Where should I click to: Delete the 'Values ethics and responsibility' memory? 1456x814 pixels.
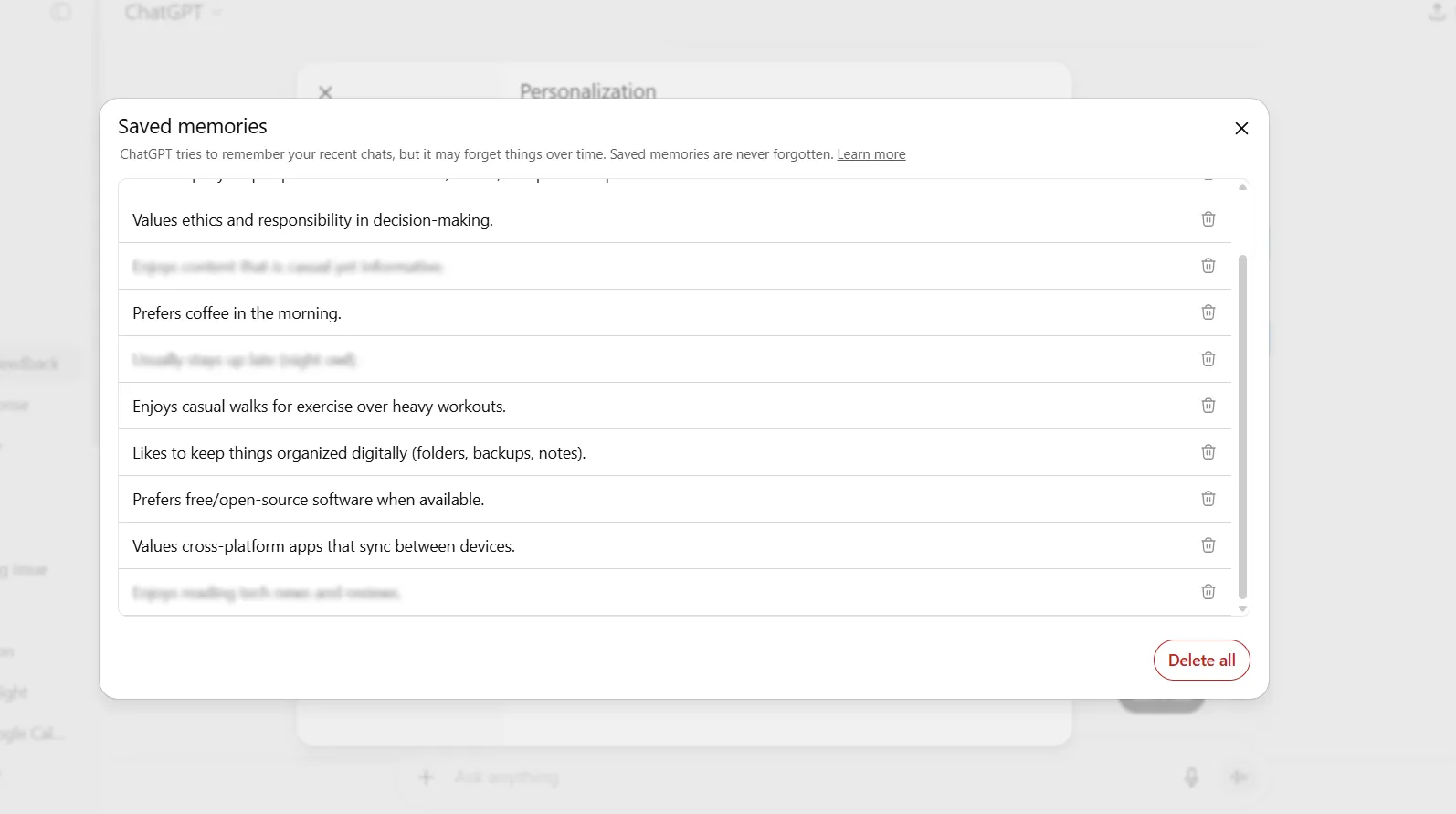[1208, 219]
